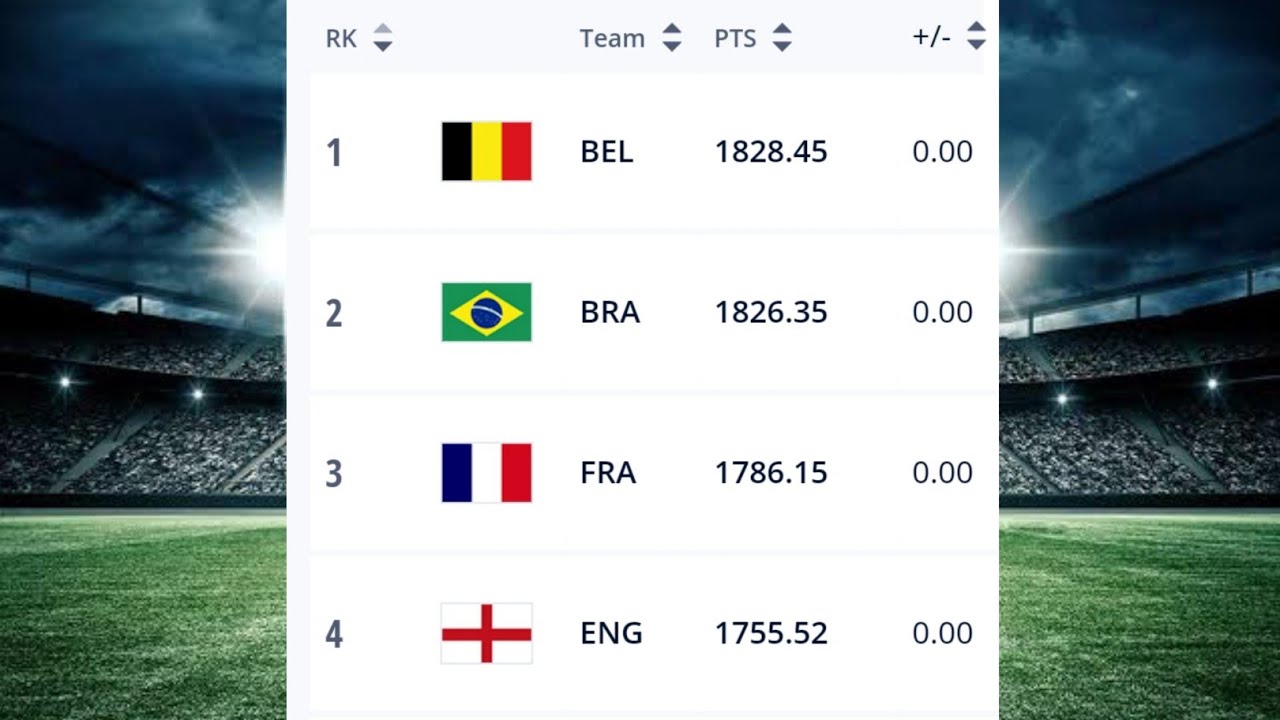Select the BRA team name
Image resolution: width=1280 pixels, height=720 pixels.
coord(609,312)
